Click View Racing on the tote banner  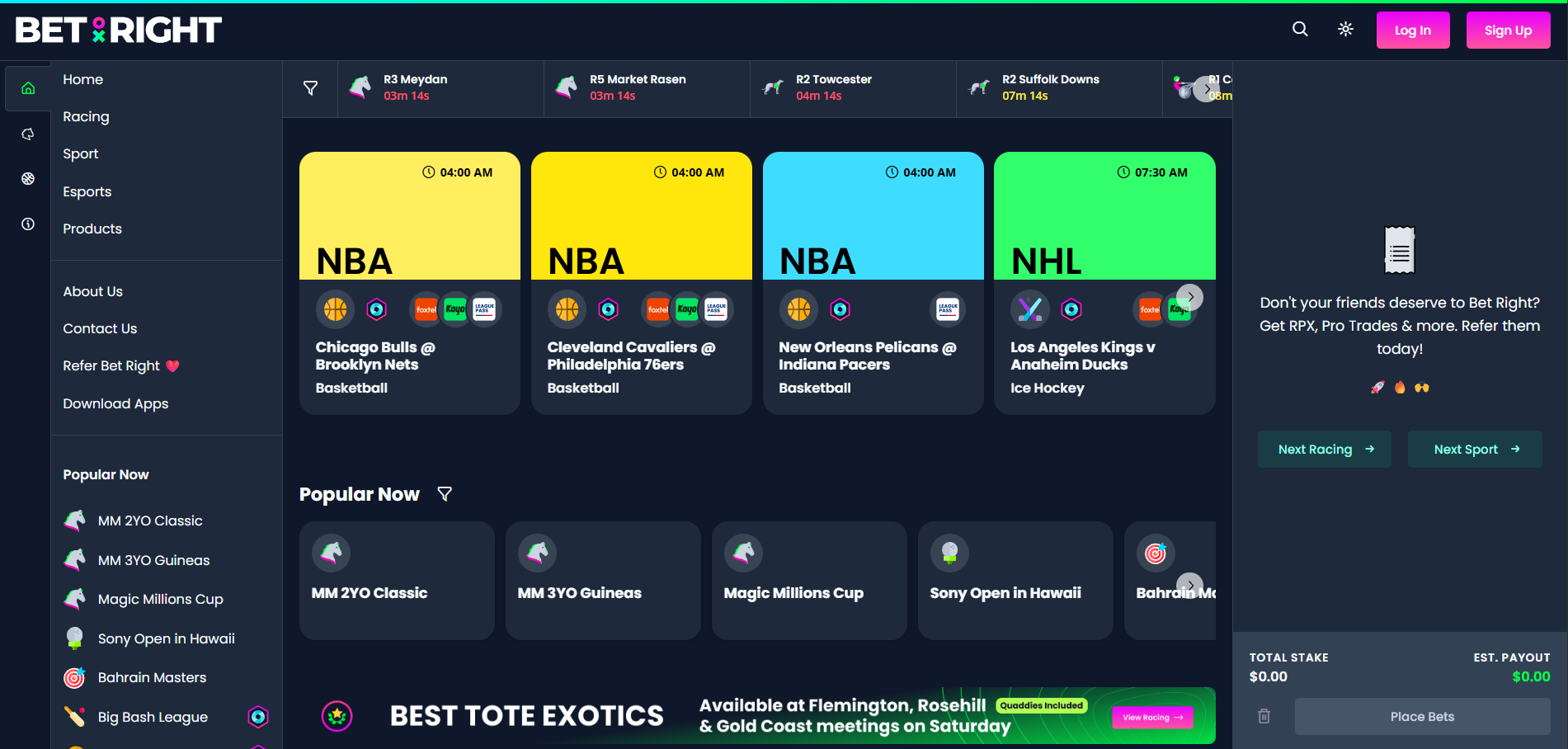[x=1152, y=717]
